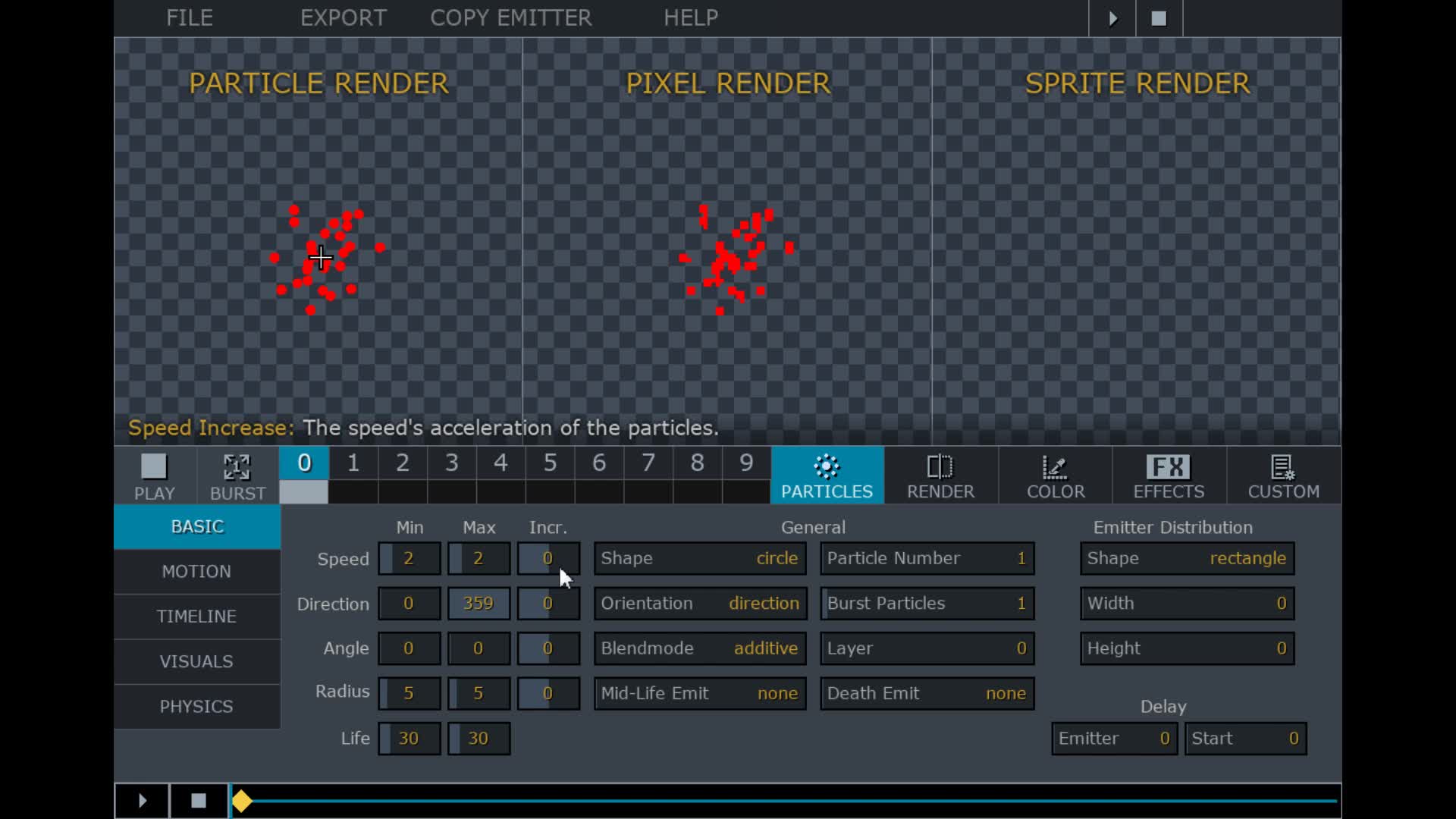Switch to the RENDER panel icon
The height and width of the screenshot is (819, 1456).
[940, 475]
